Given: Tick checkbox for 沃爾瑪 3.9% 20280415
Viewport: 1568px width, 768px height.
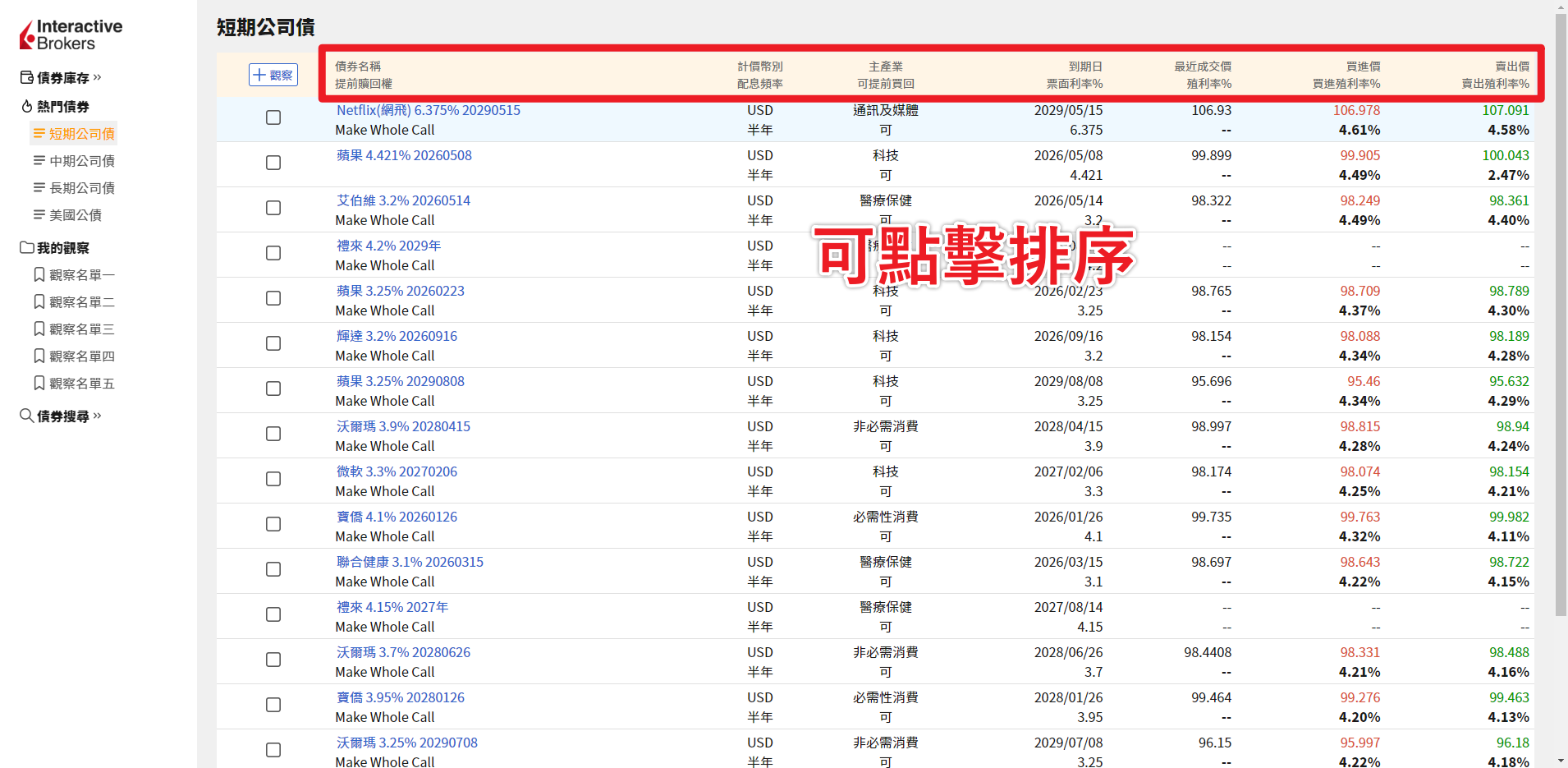Looking at the screenshot, I should [x=273, y=434].
